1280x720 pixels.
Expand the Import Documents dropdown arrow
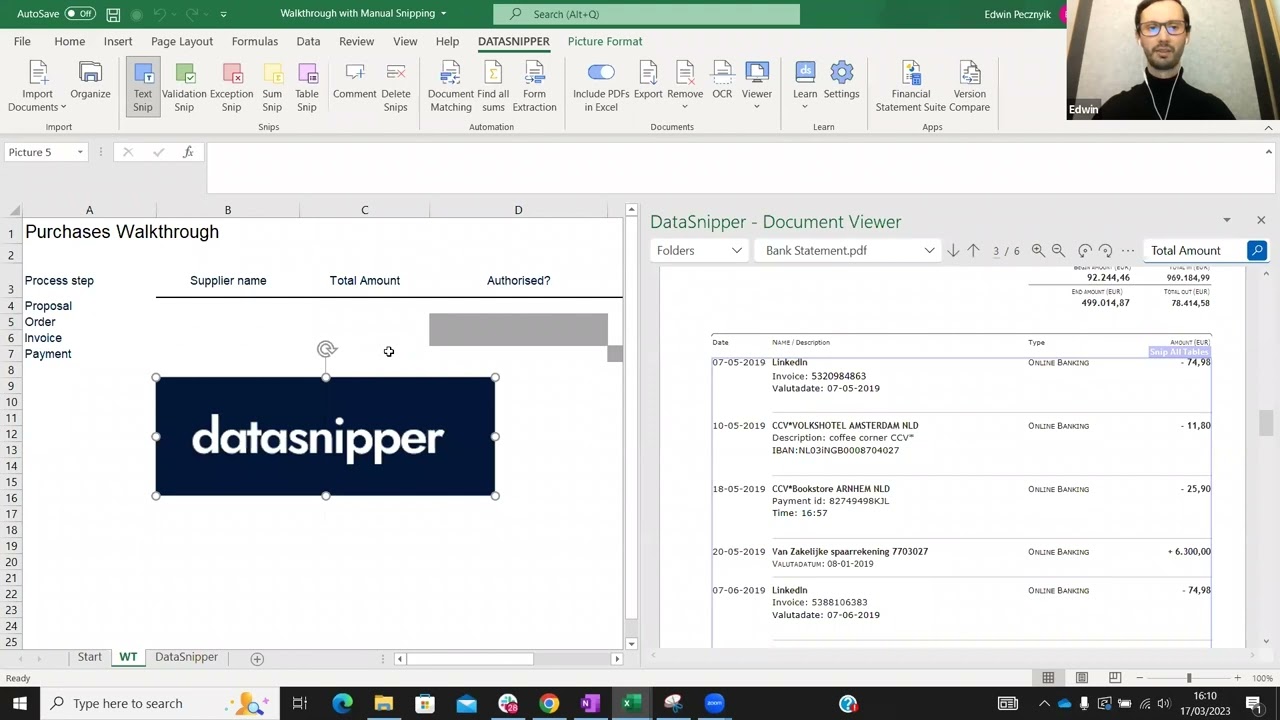63,107
